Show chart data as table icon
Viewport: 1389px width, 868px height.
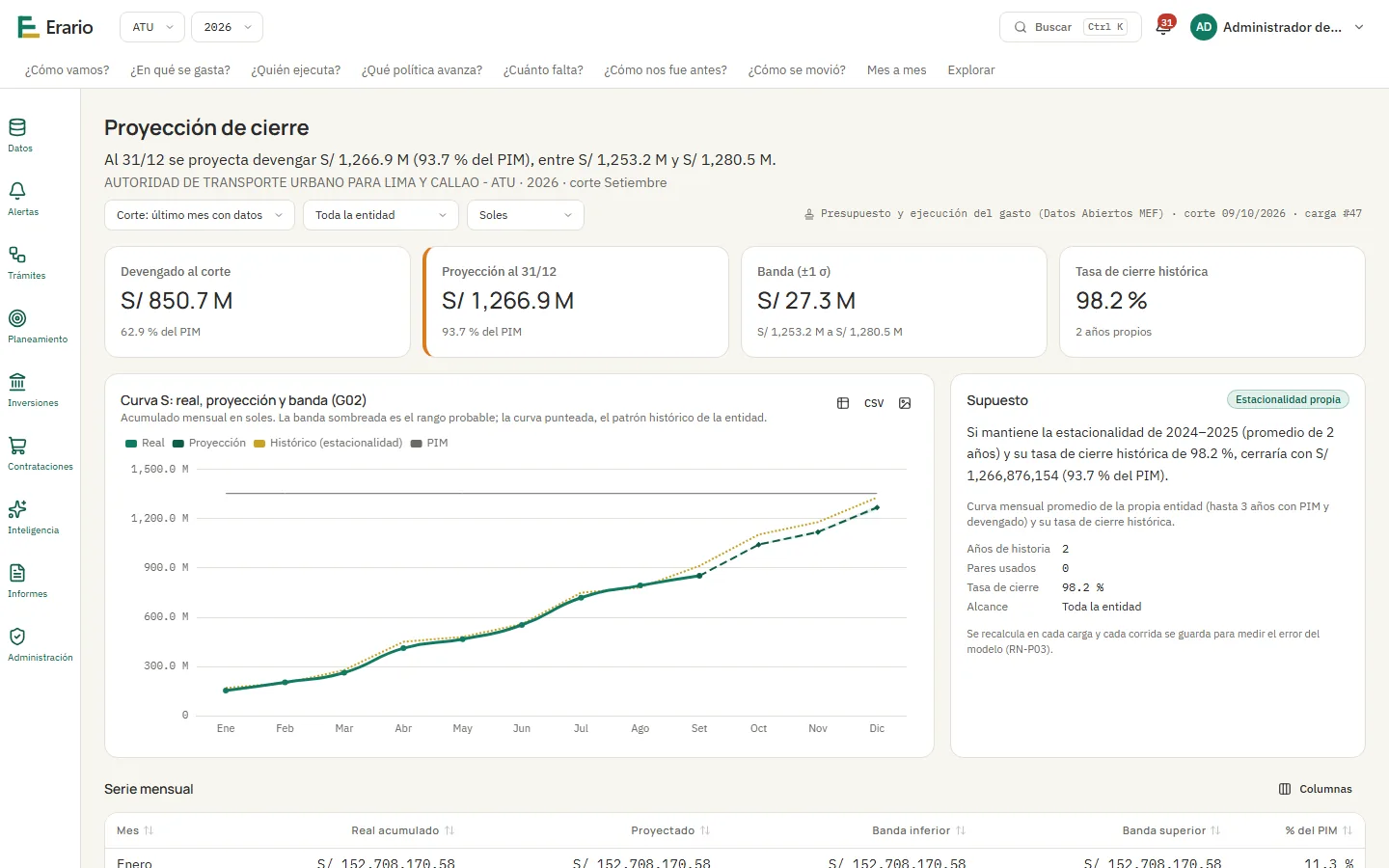(843, 403)
